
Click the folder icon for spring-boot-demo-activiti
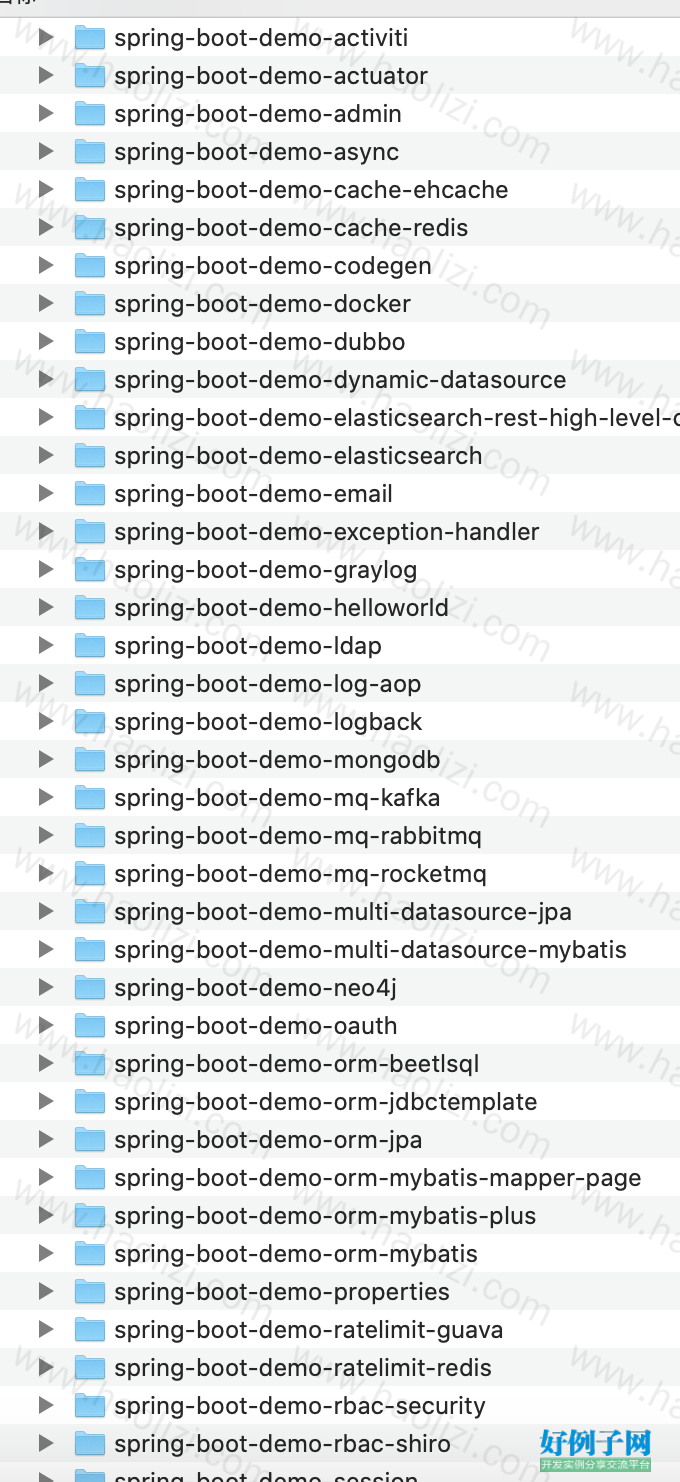(90, 38)
